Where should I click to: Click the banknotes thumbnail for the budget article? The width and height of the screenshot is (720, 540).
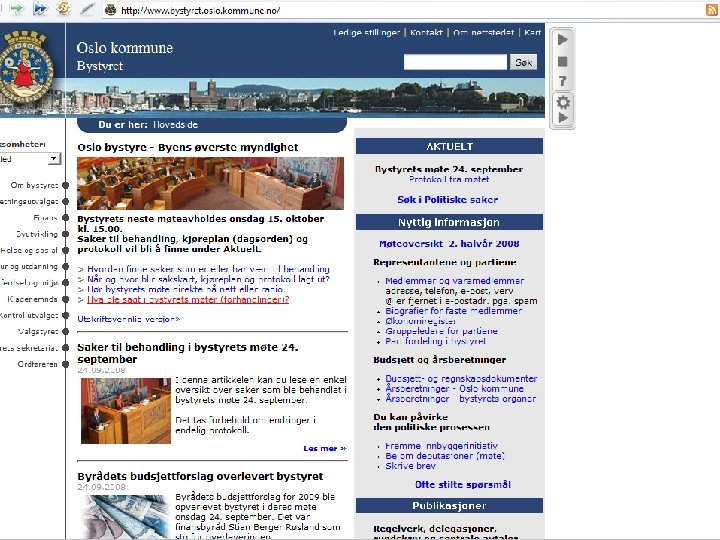126,516
